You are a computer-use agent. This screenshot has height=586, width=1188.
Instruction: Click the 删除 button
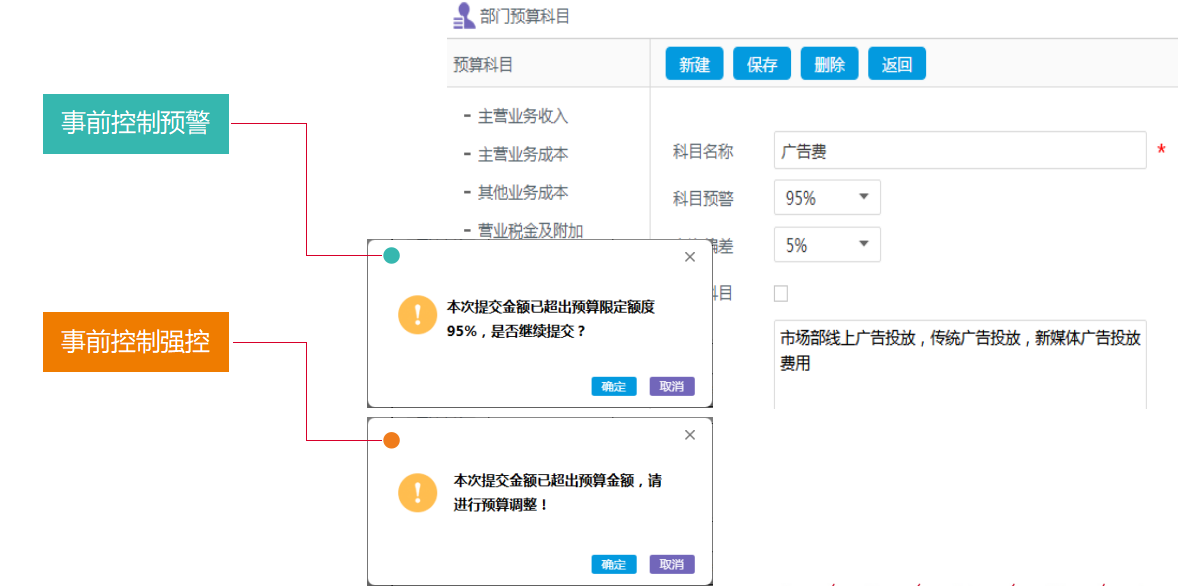(x=829, y=64)
